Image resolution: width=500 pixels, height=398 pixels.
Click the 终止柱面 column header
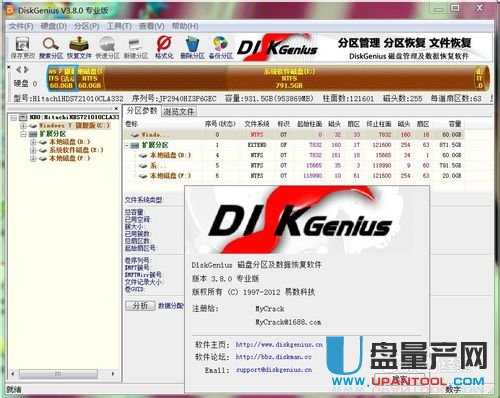pos(379,124)
